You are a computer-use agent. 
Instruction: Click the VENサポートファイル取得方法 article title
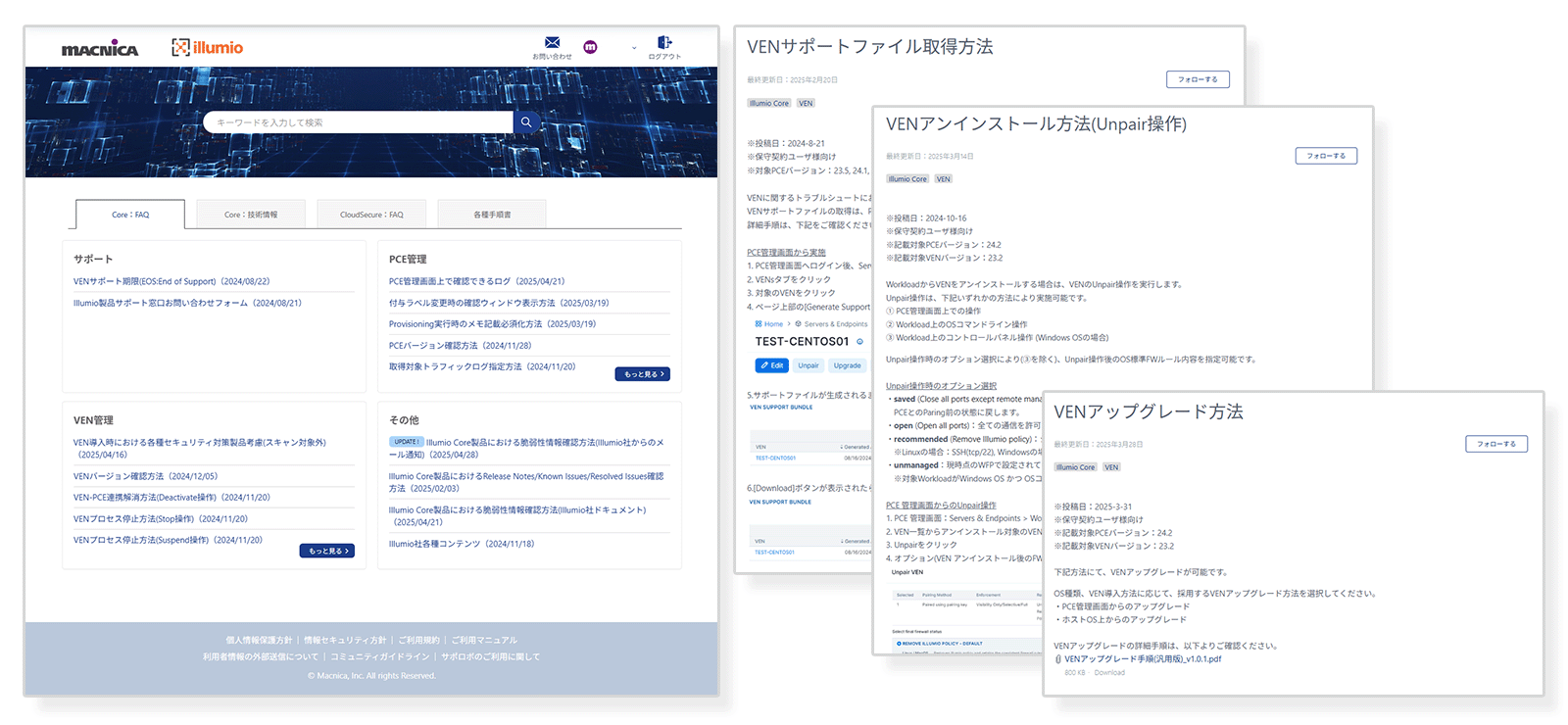click(x=870, y=47)
